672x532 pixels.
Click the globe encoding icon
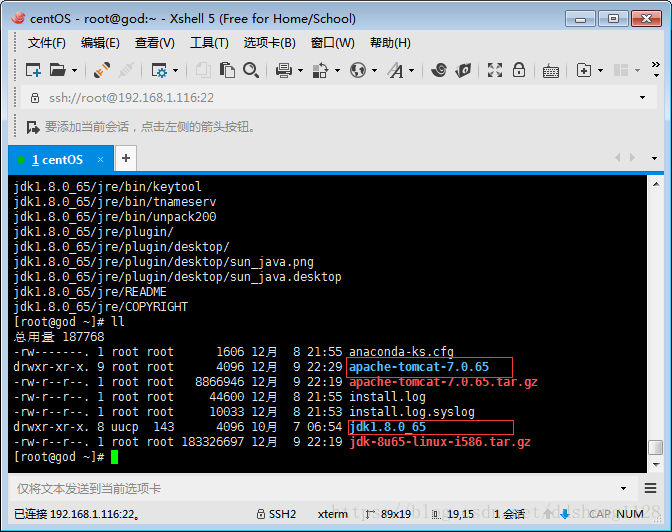[x=358, y=70]
